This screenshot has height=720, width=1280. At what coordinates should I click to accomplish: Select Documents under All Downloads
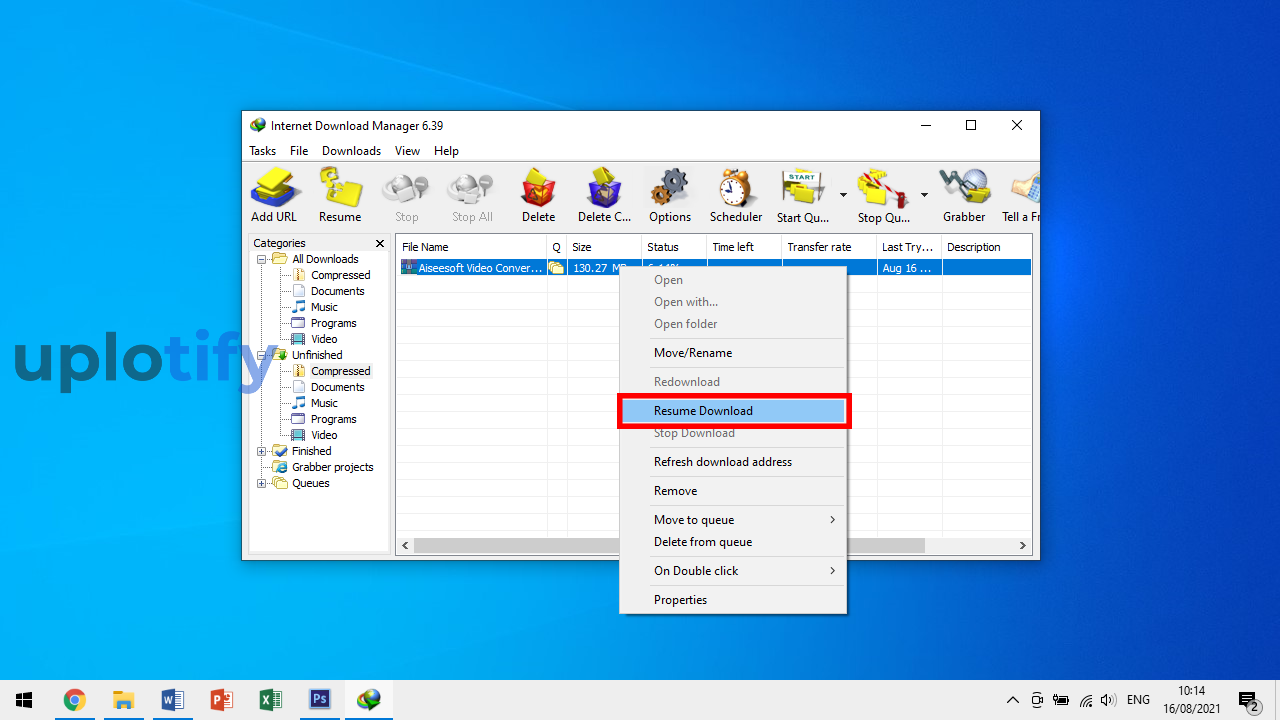337,291
